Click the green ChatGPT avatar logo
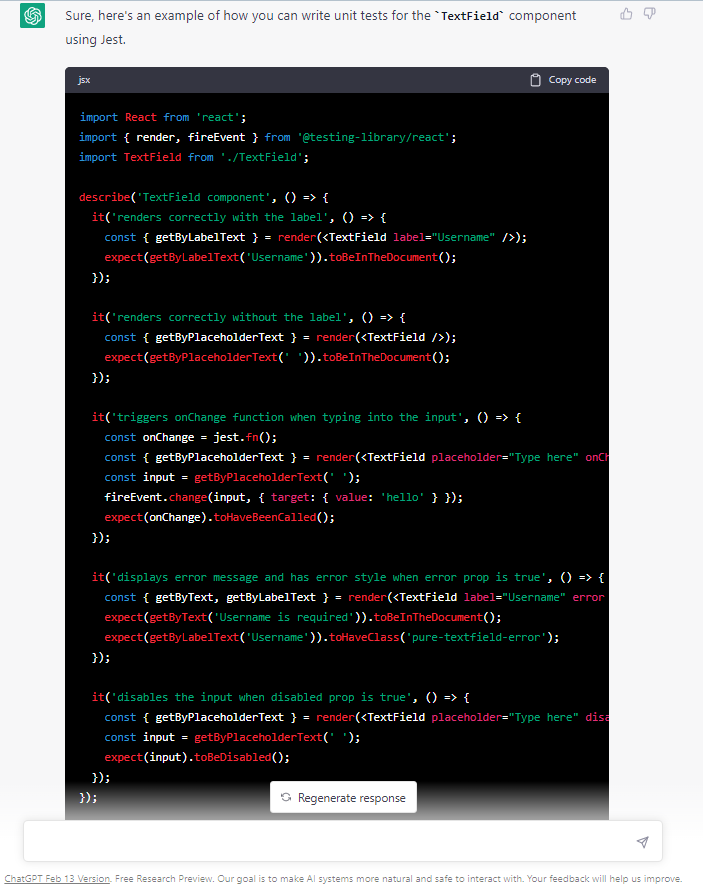This screenshot has width=703, height=892. (32, 17)
